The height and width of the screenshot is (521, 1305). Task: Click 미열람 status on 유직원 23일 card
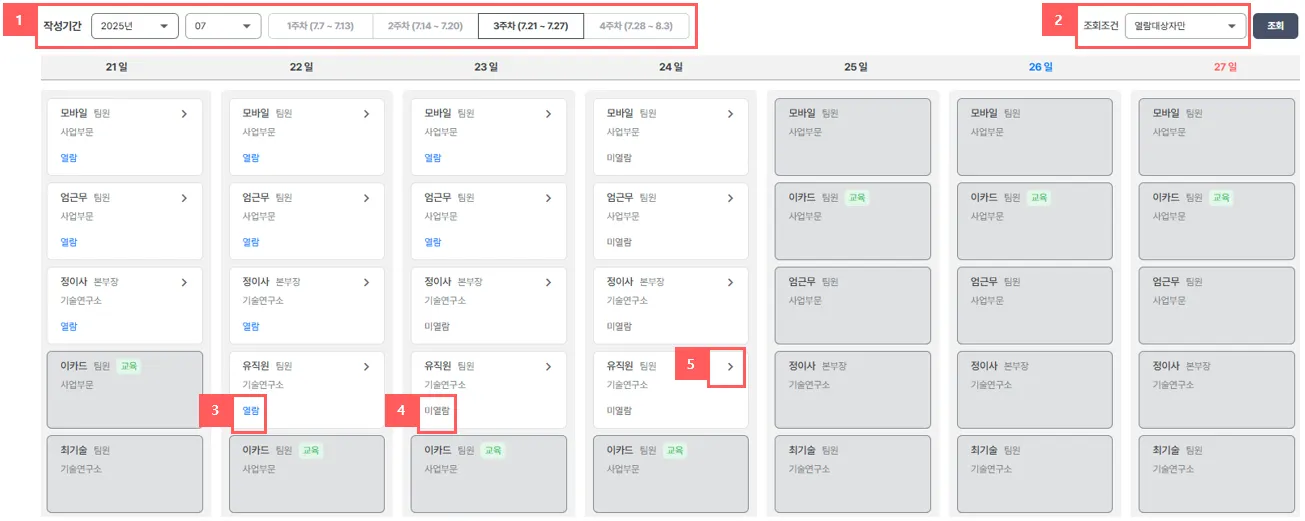pyautogui.click(x=437, y=410)
